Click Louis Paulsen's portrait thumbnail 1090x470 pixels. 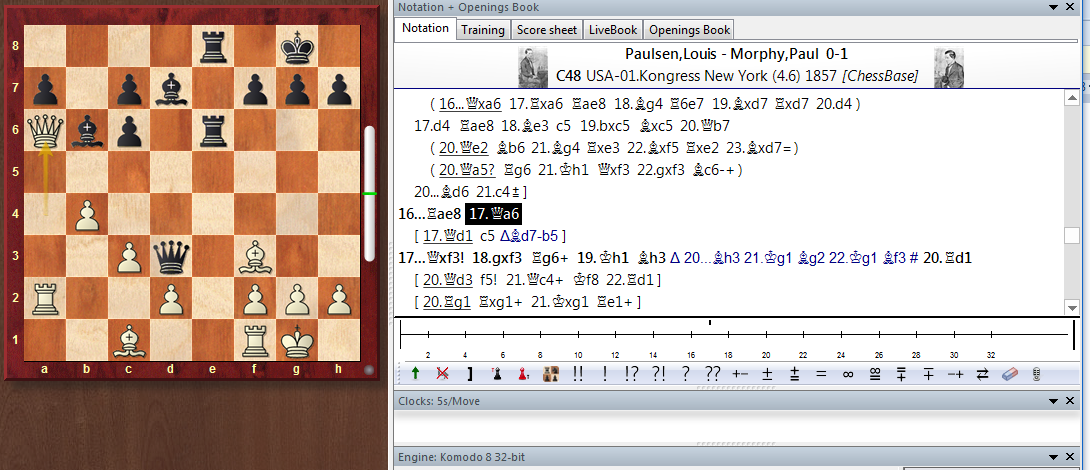click(531, 66)
